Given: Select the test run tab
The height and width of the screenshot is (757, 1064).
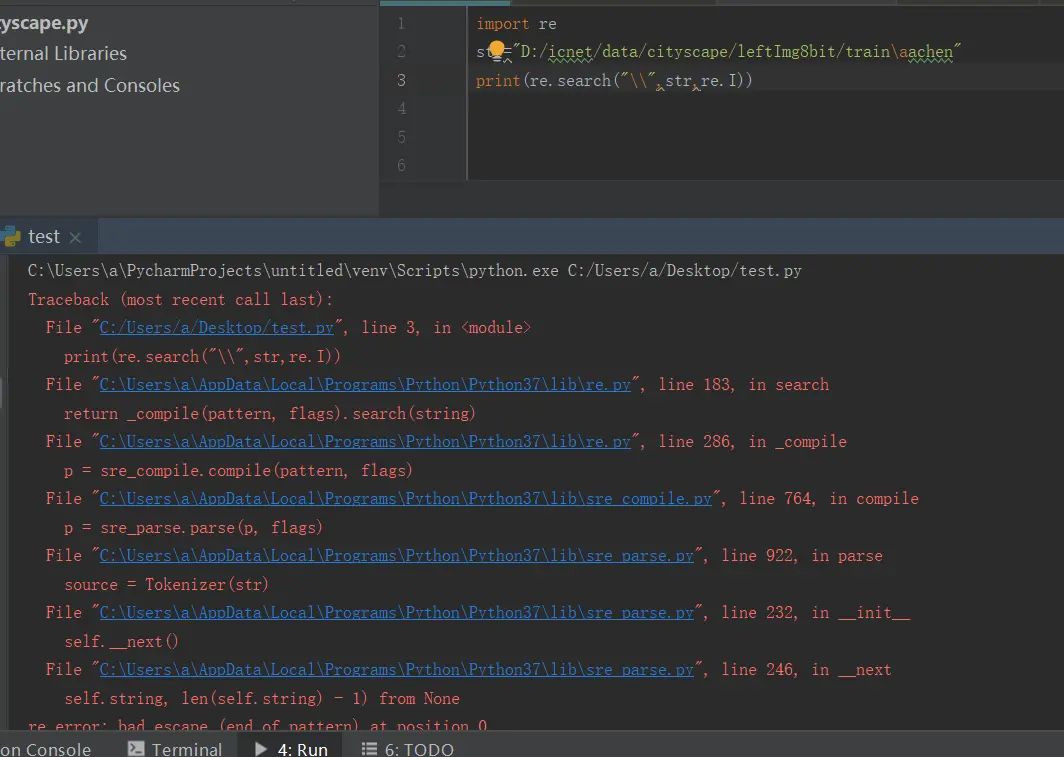Looking at the screenshot, I should pos(44,237).
